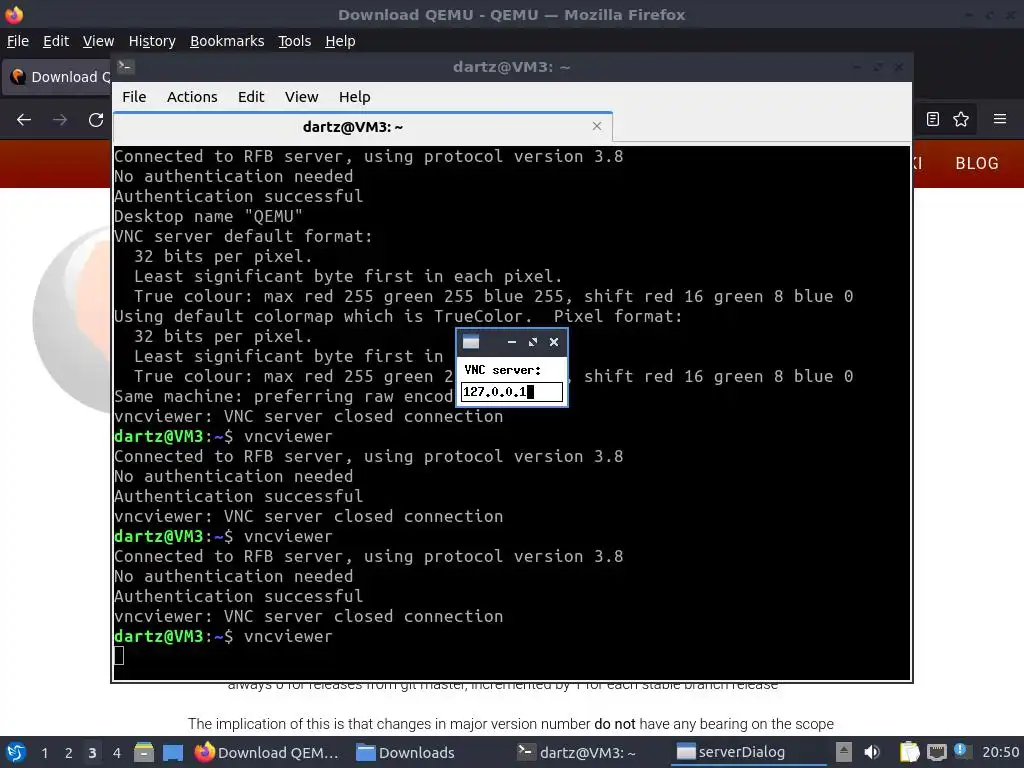Click the last 'vncviewer' command line text

[x=288, y=636]
